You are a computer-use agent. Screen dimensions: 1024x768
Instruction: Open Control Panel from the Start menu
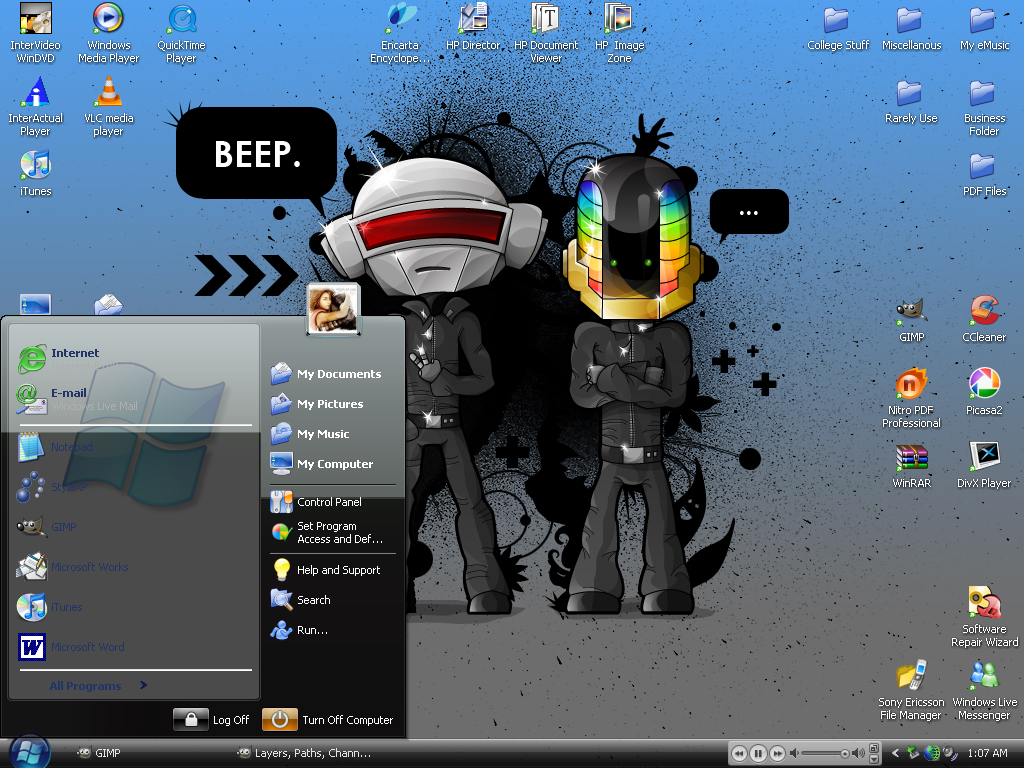[332, 502]
